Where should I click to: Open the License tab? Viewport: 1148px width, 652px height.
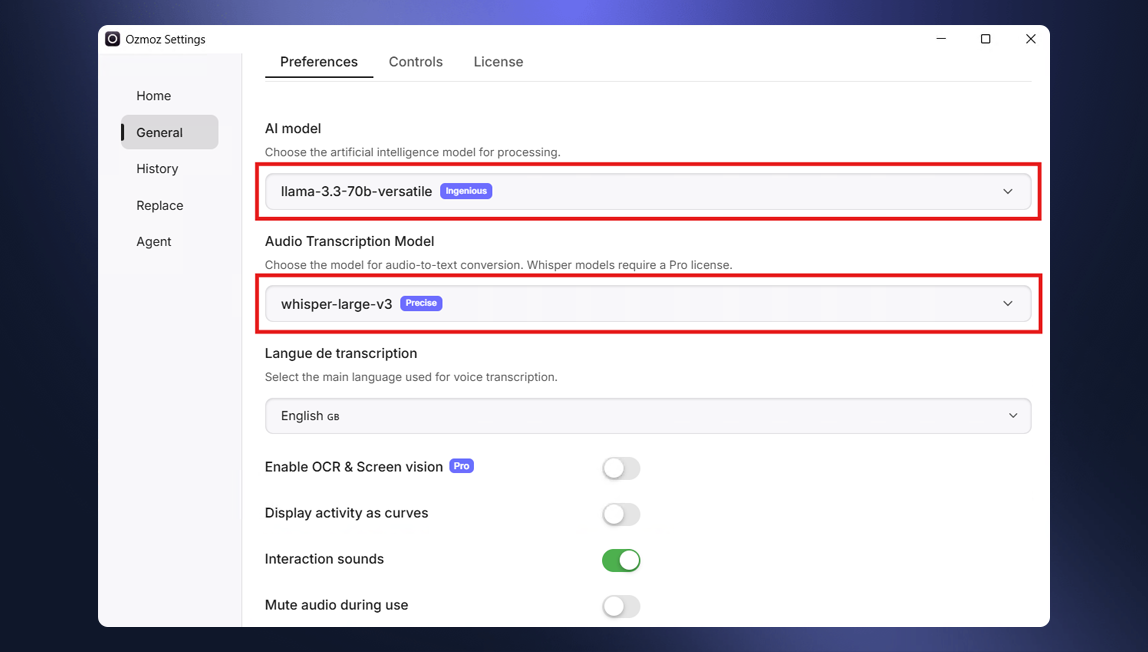(498, 61)
